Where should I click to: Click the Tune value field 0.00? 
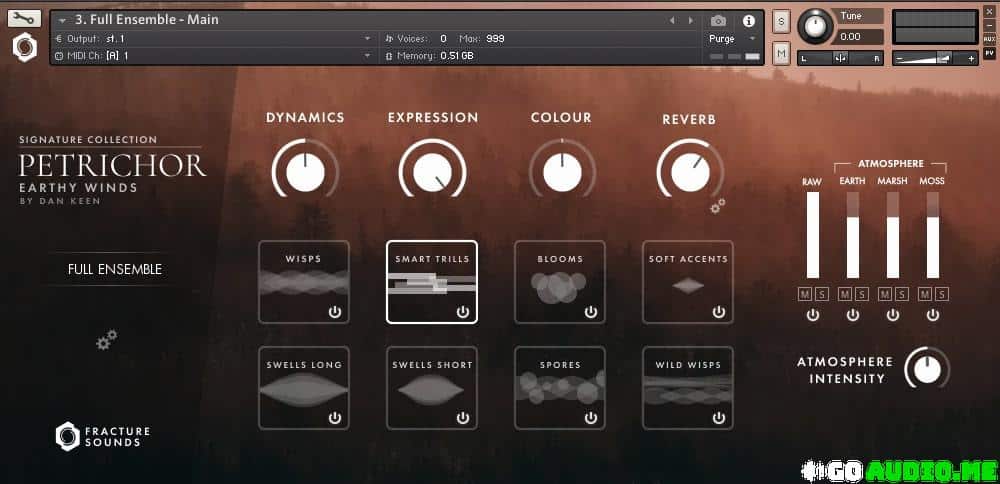click(x=858, y=37)
